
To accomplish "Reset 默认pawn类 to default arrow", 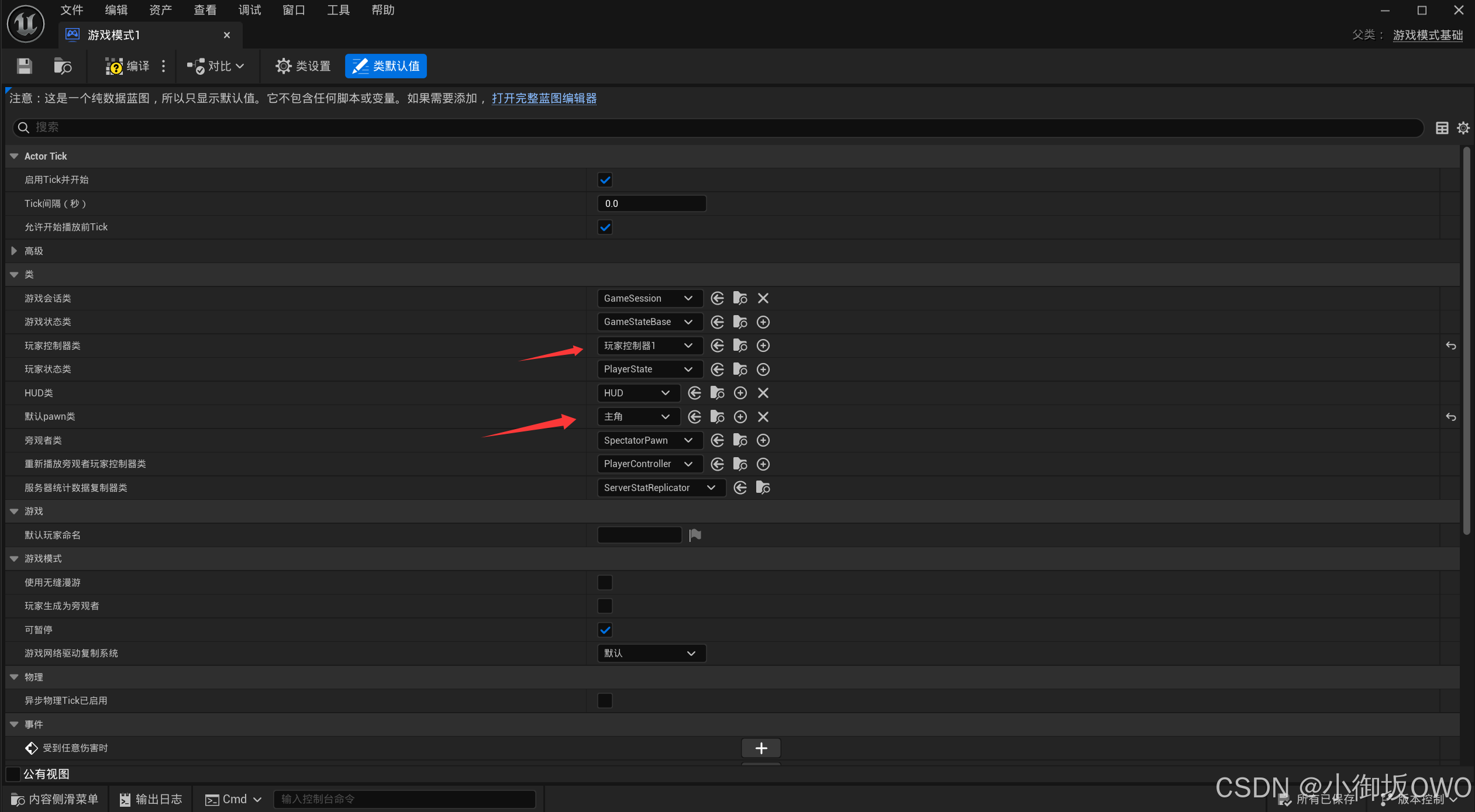I will tap(1450, 417).
